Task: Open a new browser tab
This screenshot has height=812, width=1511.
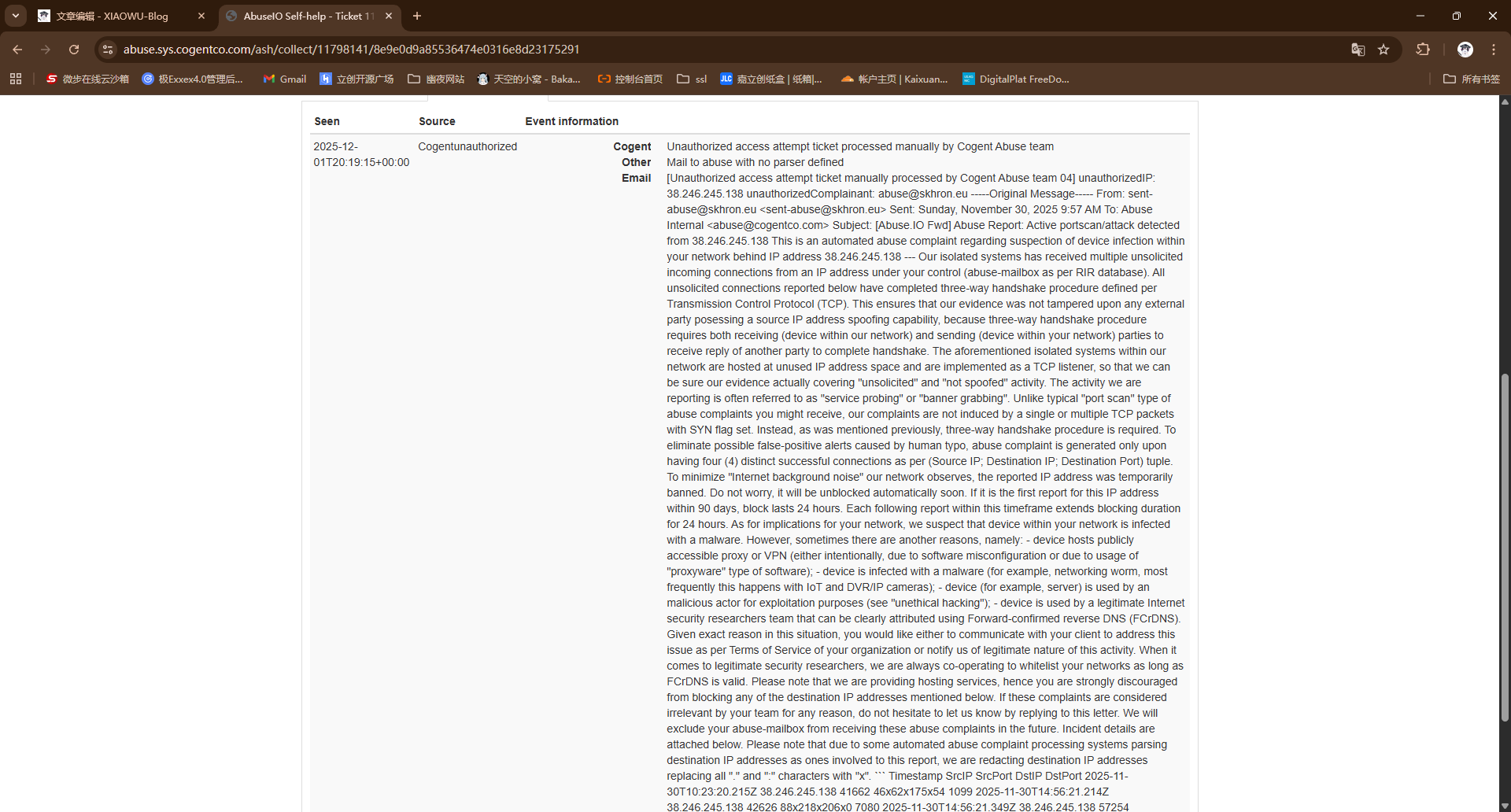Action: coord(417,16)
